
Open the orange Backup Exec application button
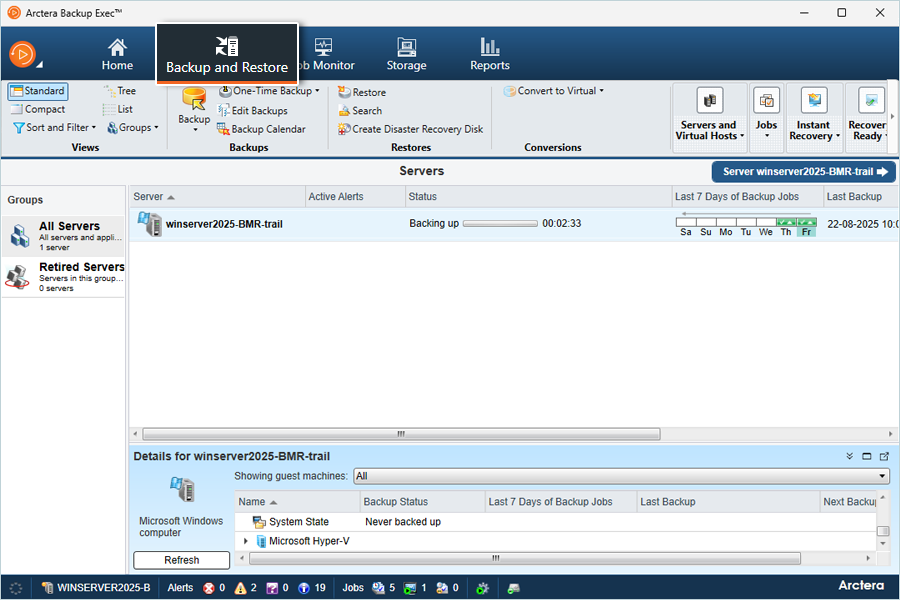[x=22, y=55]
